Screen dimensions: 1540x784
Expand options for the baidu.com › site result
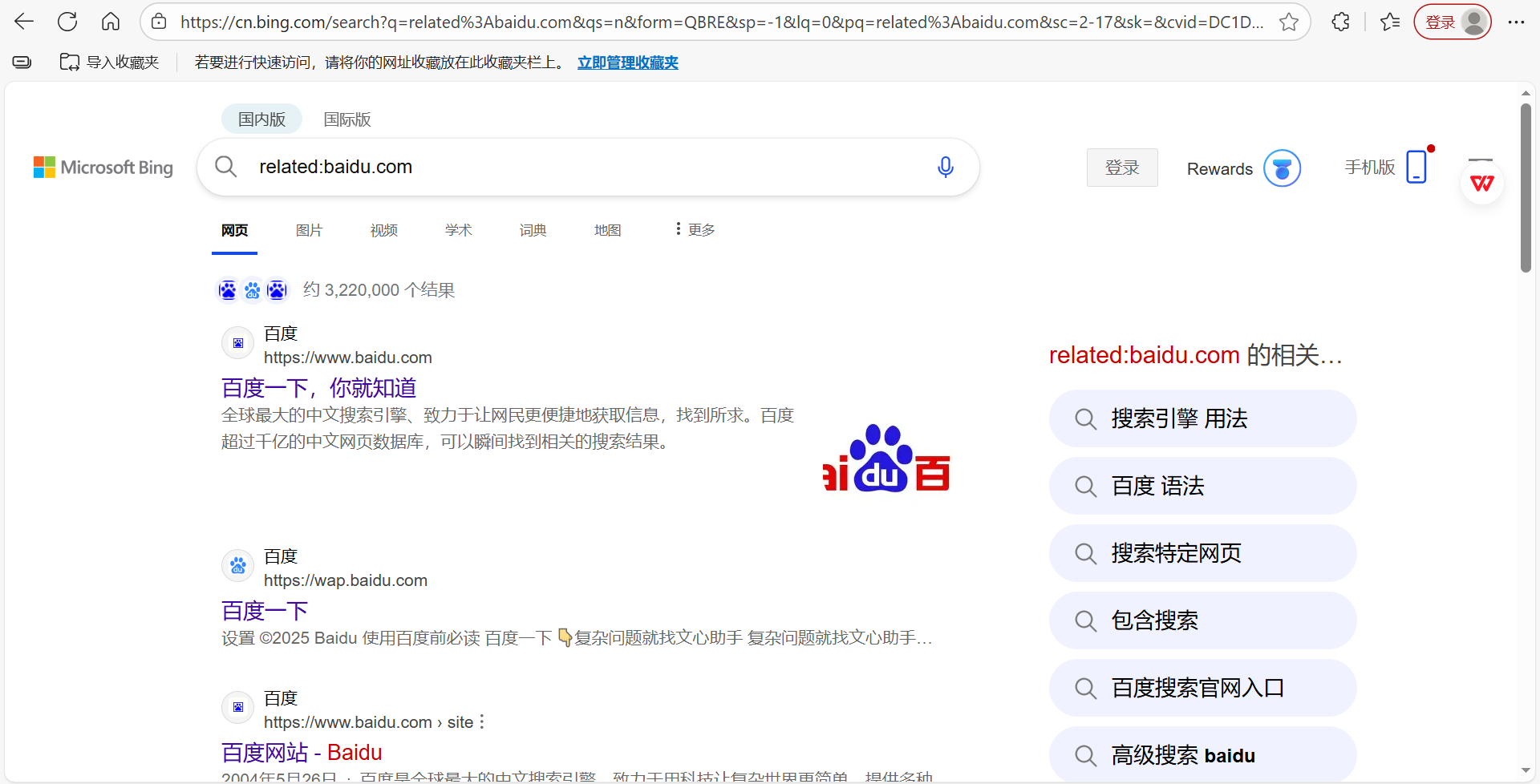[481, 722]
